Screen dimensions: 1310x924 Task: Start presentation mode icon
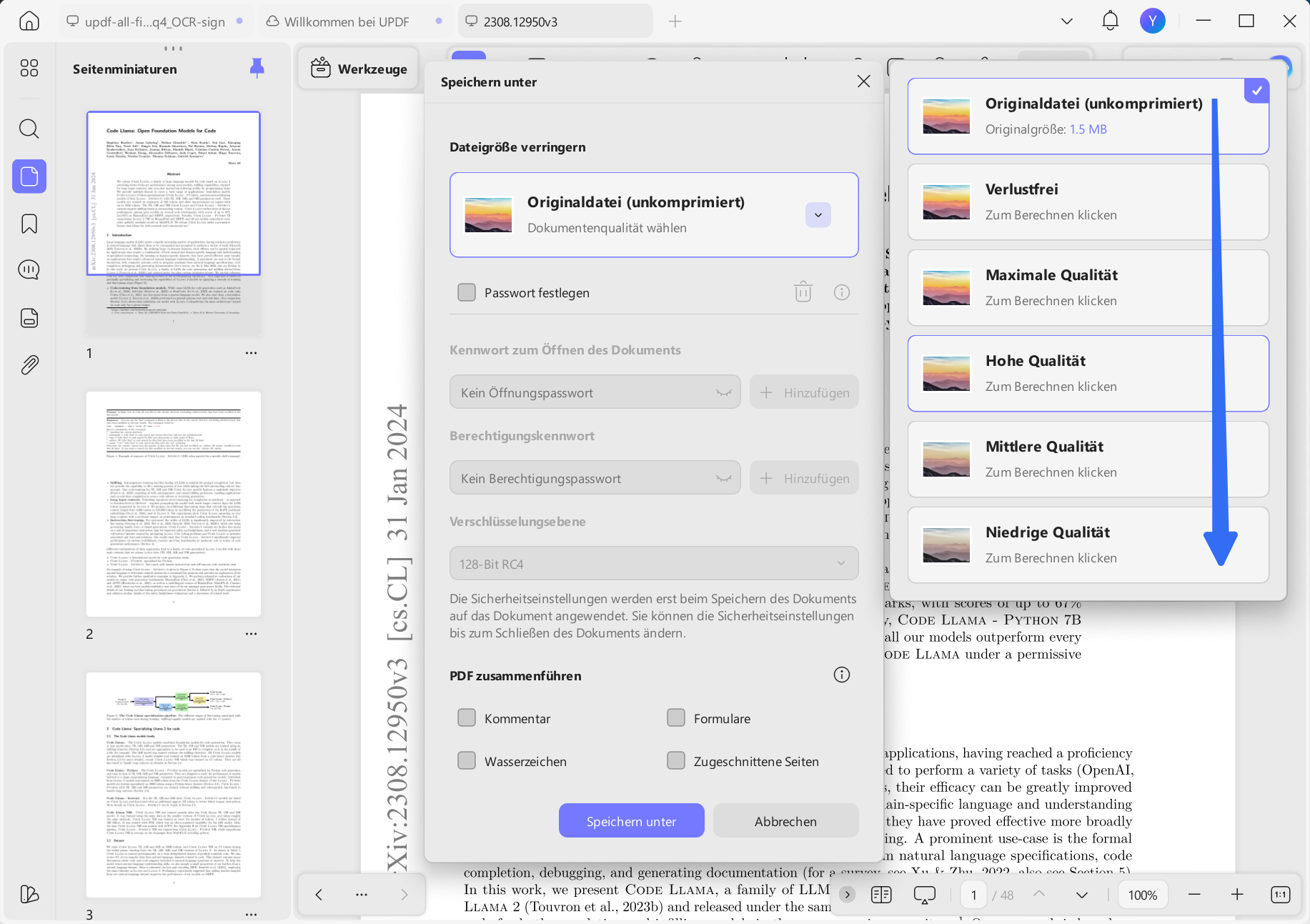tap(925, 895)
